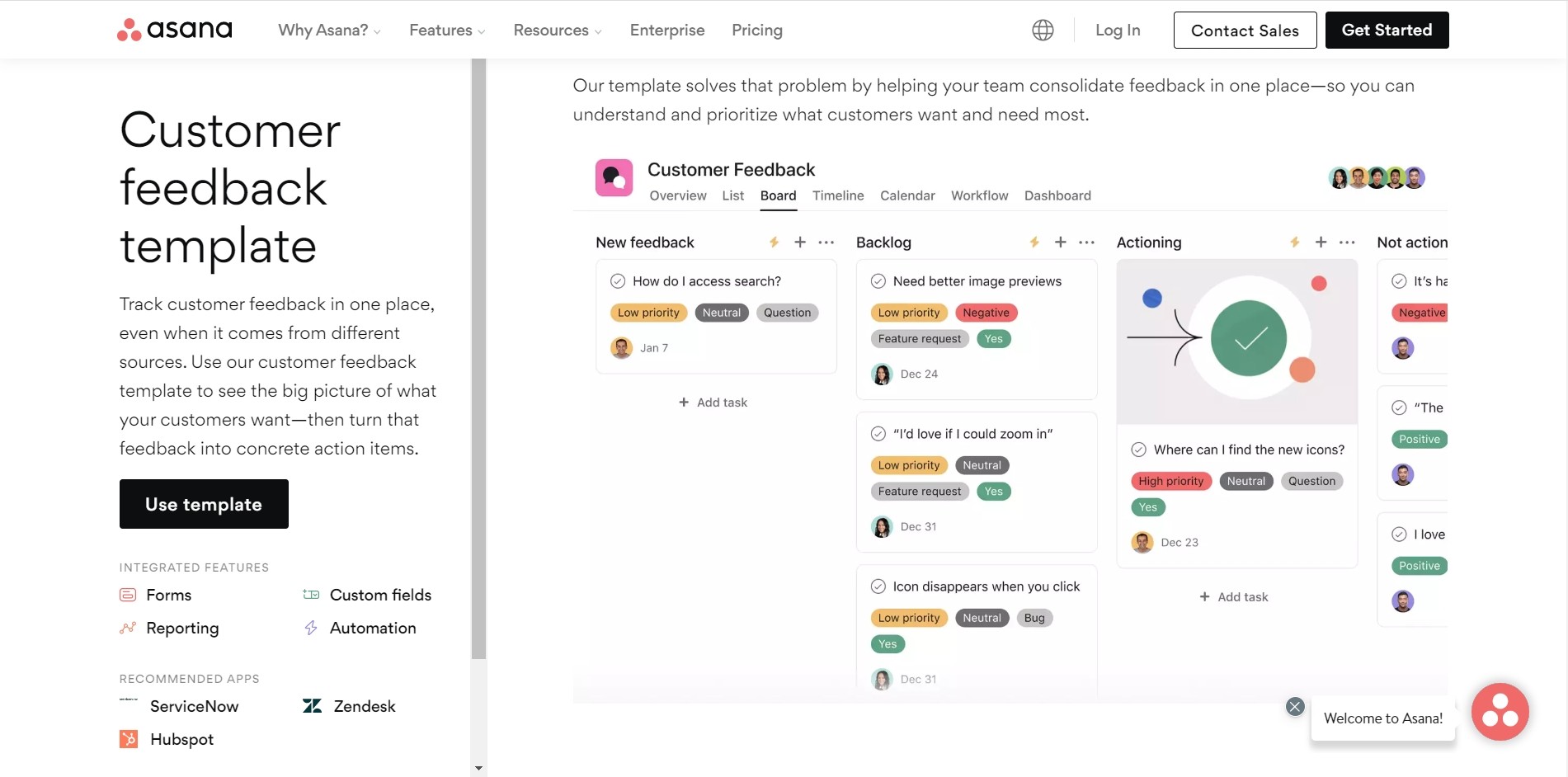Click the Custom fields icon

pos(311,595)
